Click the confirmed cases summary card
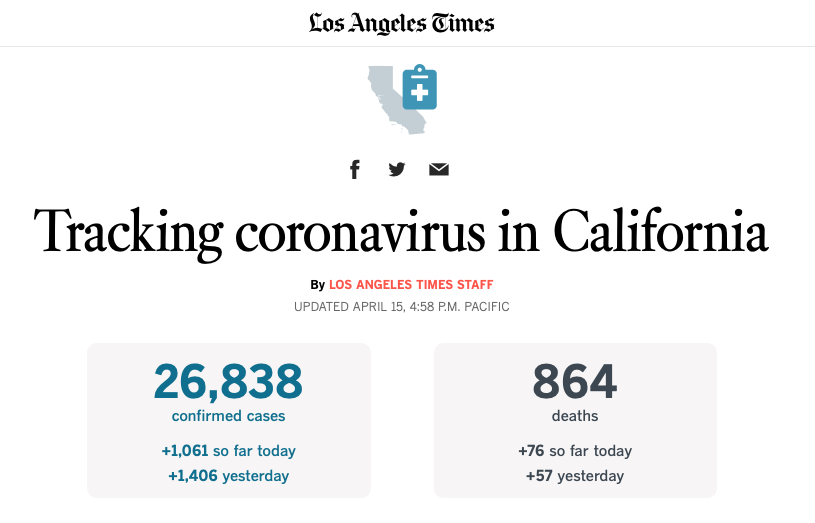Viewport: 815px width, 523px height. [x=229, y=420]
